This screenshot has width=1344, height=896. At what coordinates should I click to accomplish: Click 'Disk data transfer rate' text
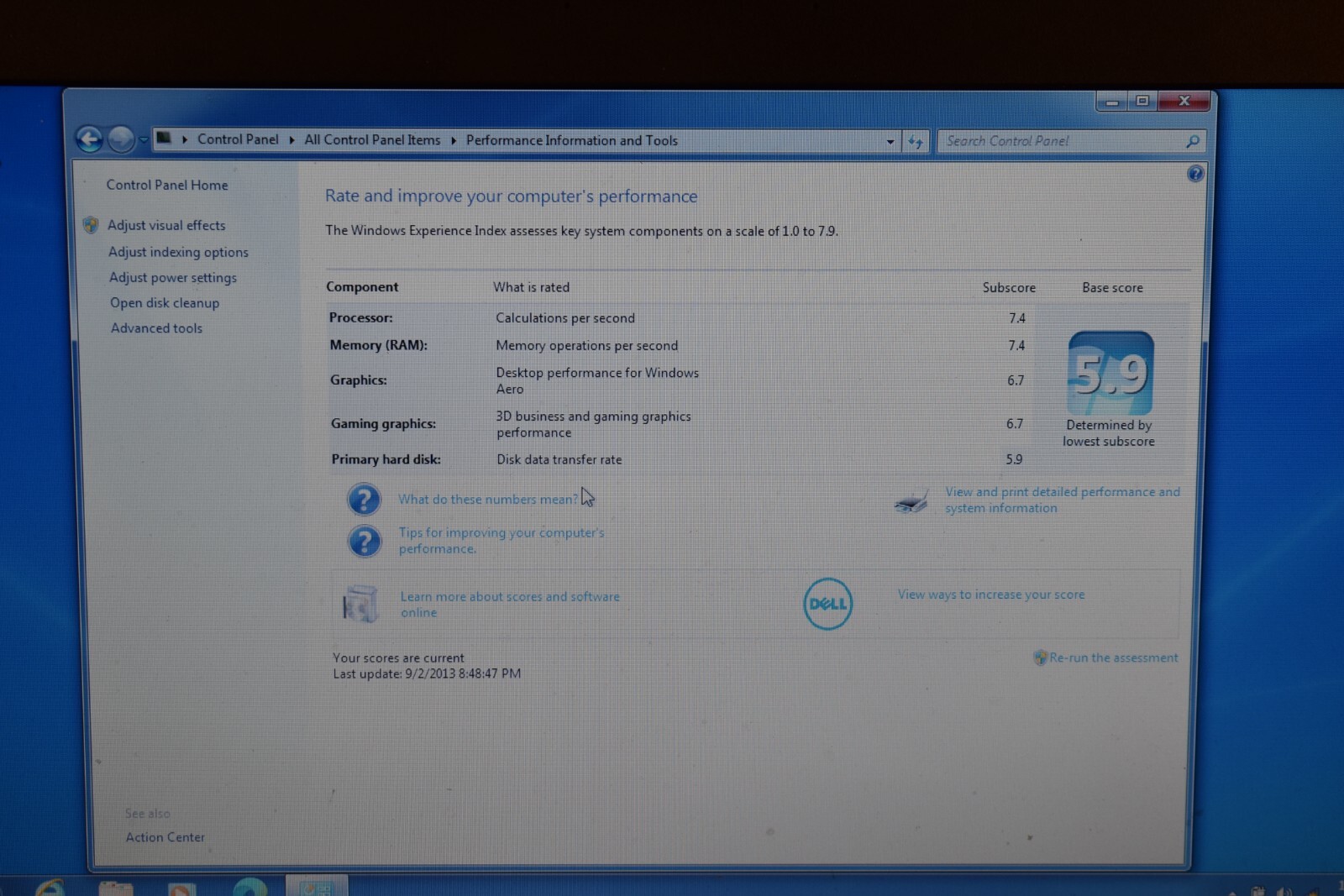pos(559,459)
